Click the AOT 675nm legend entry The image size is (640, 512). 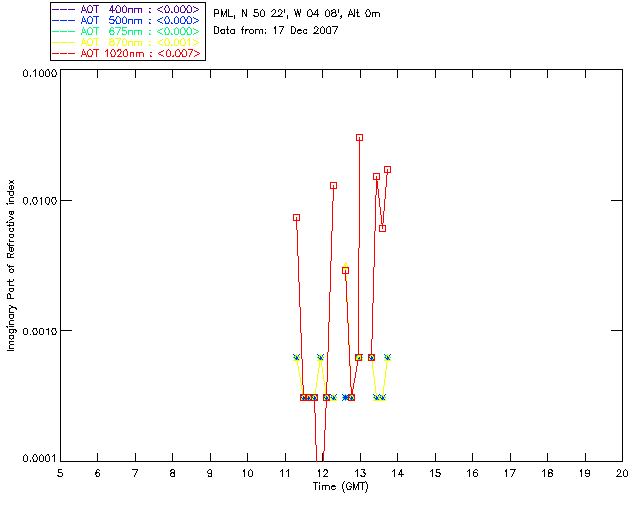126,31
